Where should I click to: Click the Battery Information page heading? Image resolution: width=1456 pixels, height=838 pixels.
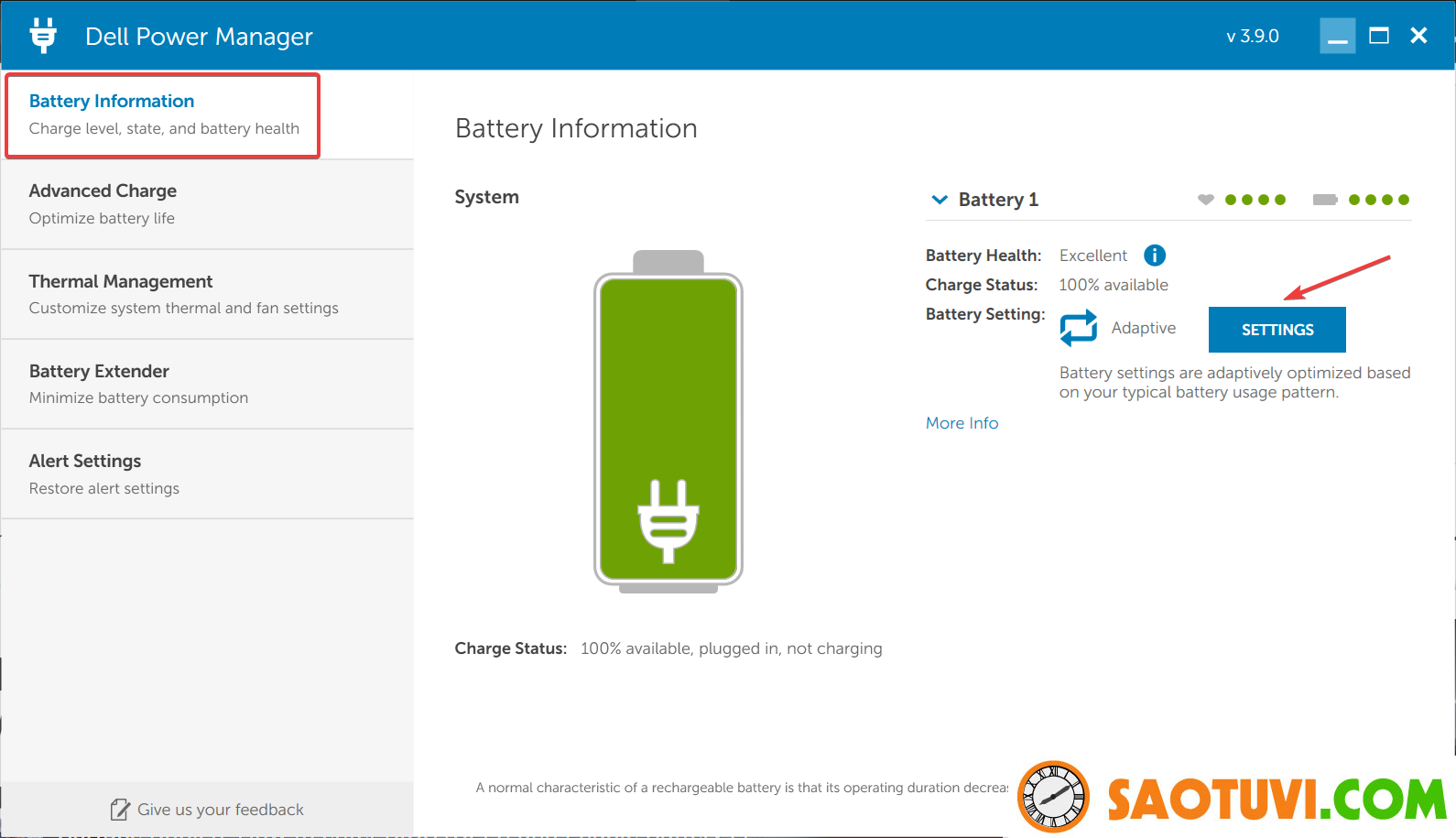pos(576,128)
